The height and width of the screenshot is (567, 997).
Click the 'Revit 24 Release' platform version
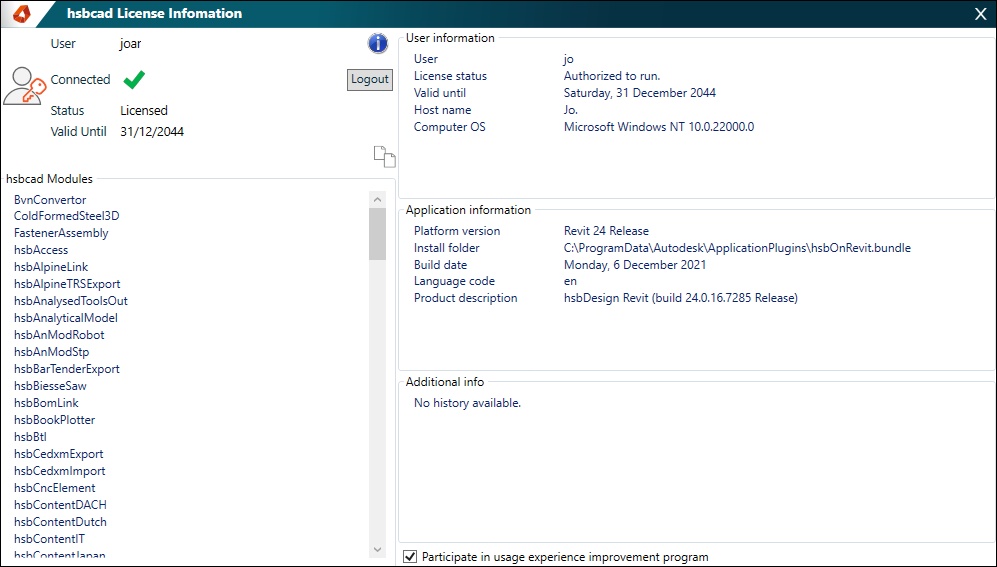tap(606, 231)
